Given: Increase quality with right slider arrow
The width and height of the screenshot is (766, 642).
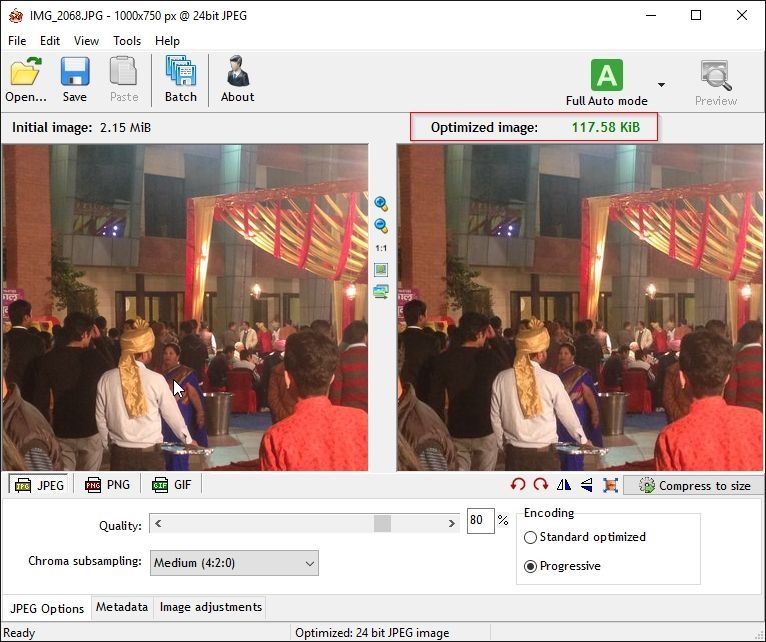Looking at the screenshot, I should click(451, 524).
